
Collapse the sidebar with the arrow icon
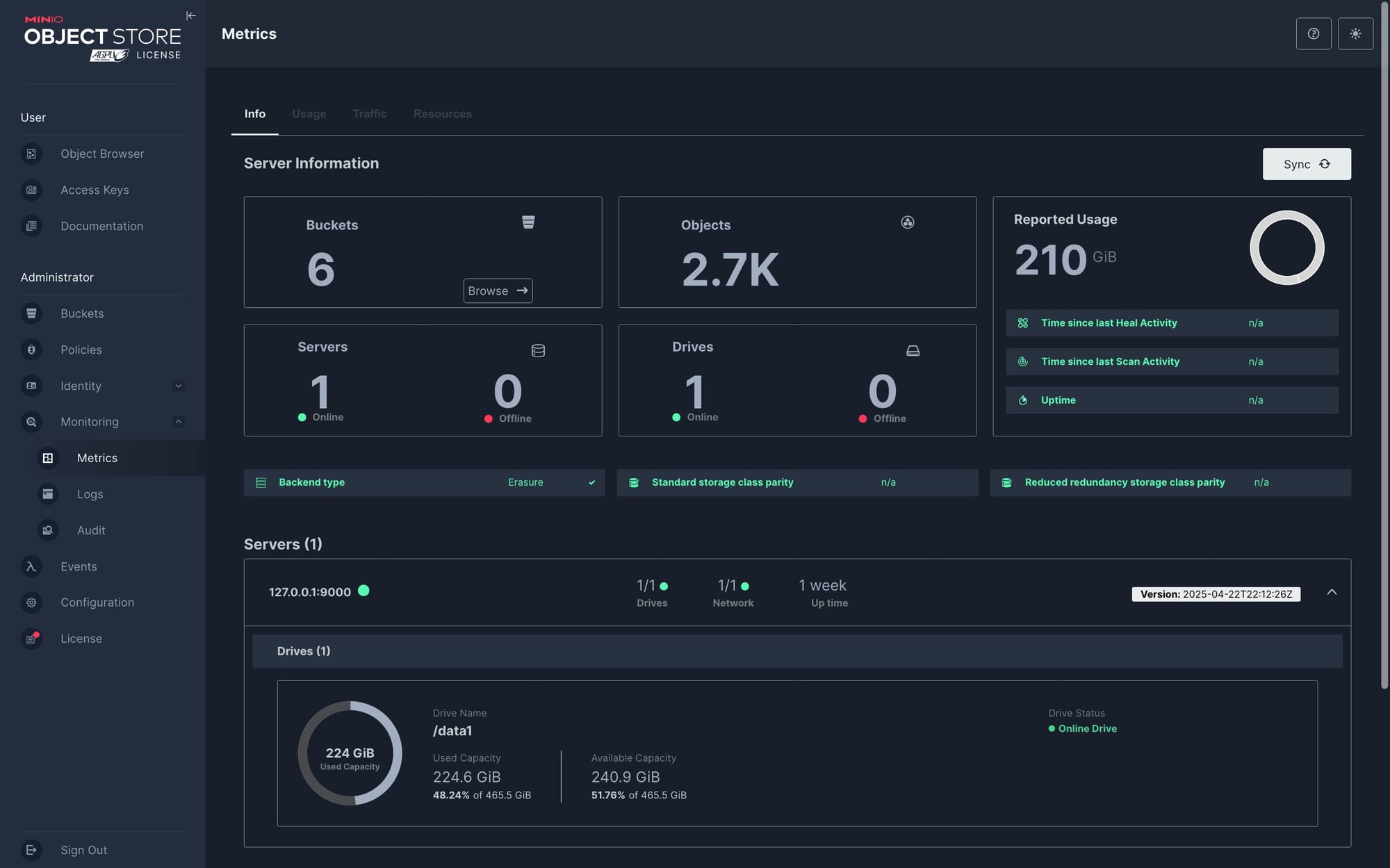tap(190, 15)
